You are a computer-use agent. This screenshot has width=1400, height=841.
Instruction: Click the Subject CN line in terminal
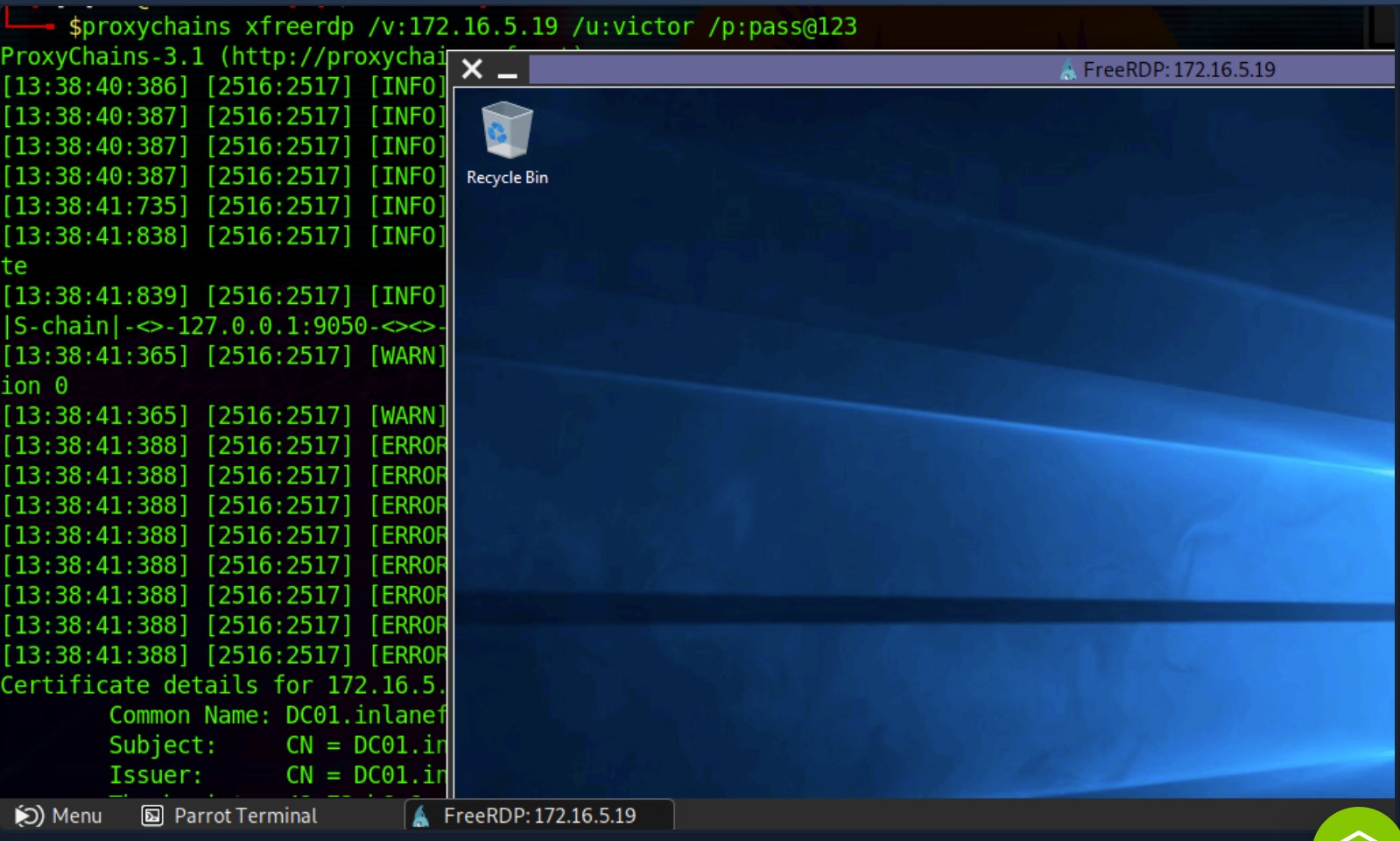pos(278,745)
